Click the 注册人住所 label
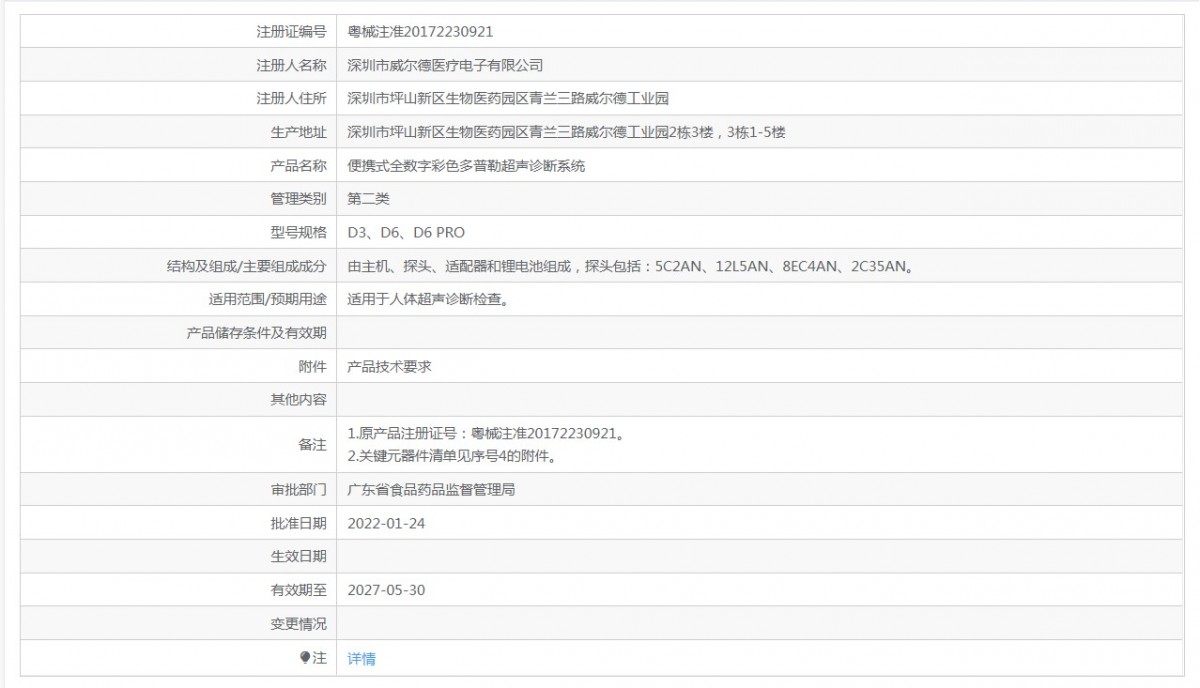 point(291,99)
